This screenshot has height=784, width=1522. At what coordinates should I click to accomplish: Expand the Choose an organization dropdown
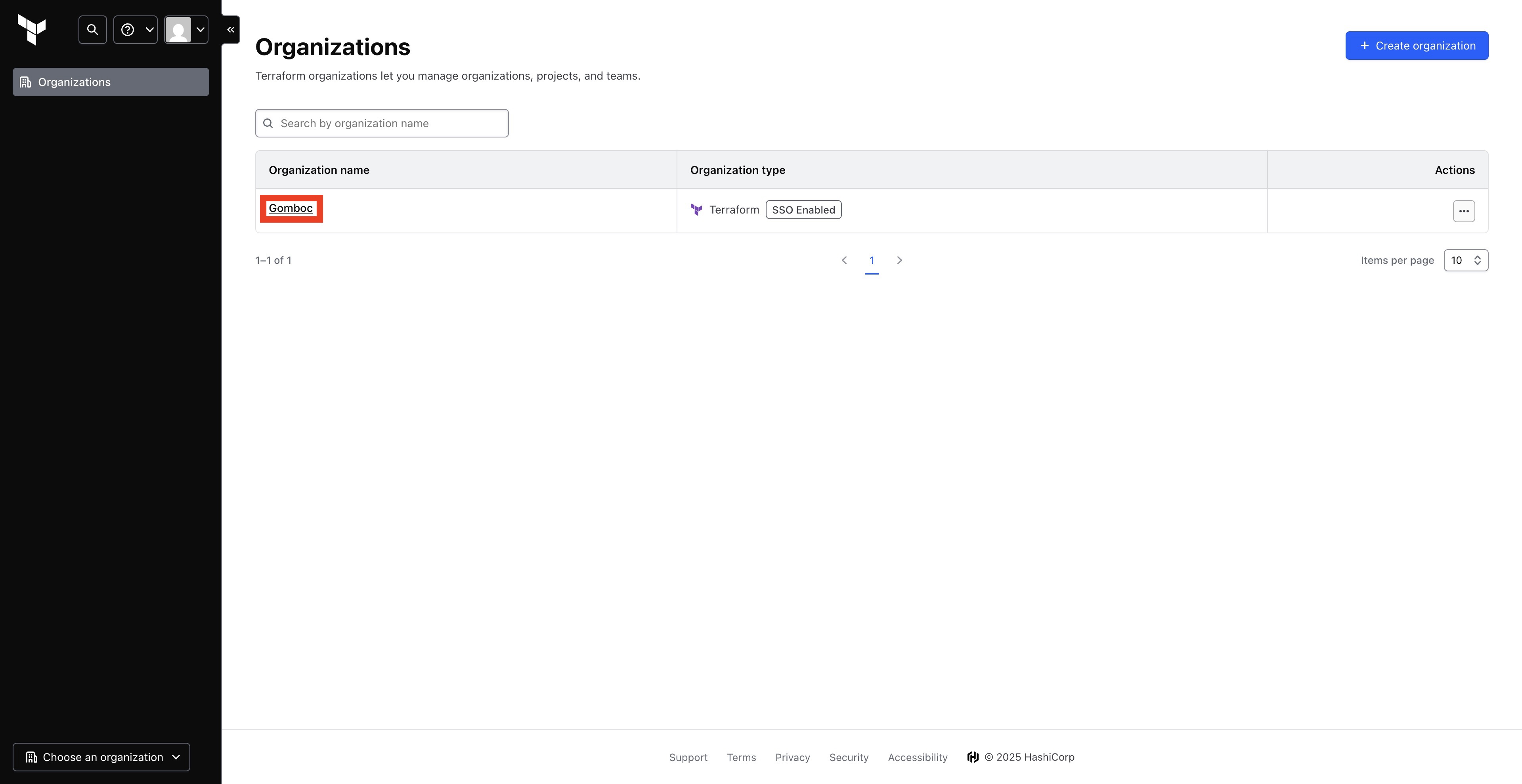click(x=101, y=757)
